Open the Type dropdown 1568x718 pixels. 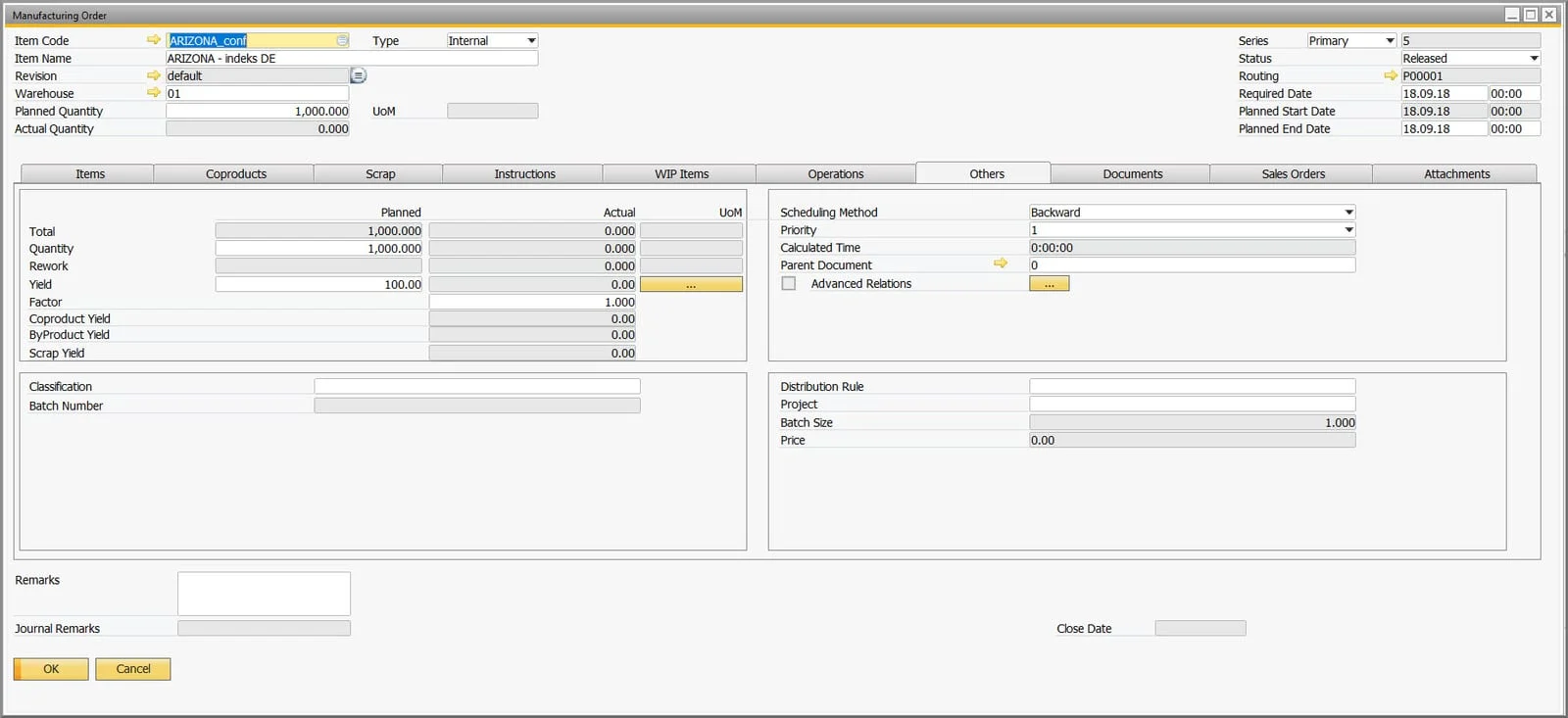coord(492,40)
